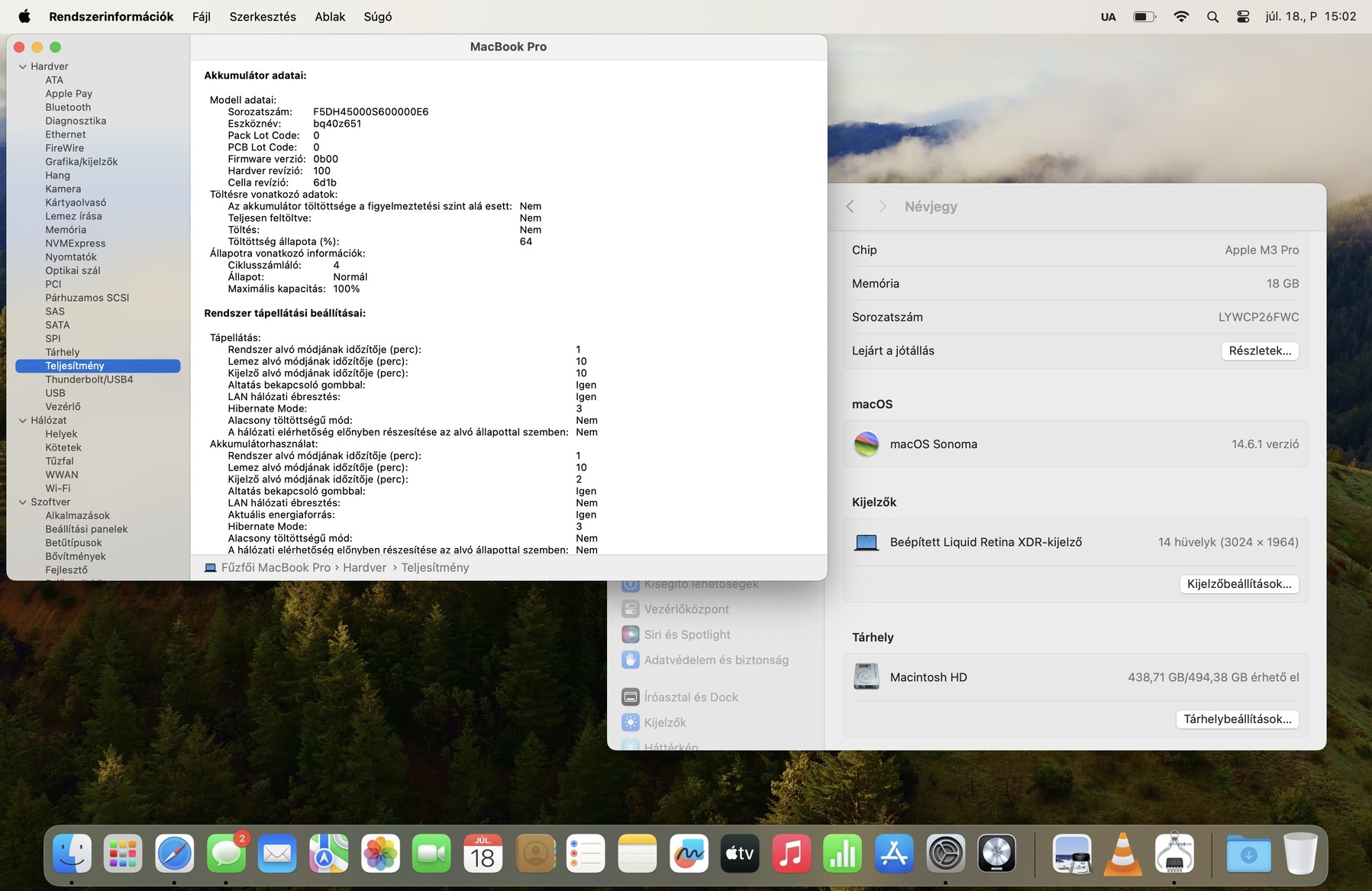1372x891 pixels.
Task: Open Control Center in the menu bar
Action: (1243, 17)
